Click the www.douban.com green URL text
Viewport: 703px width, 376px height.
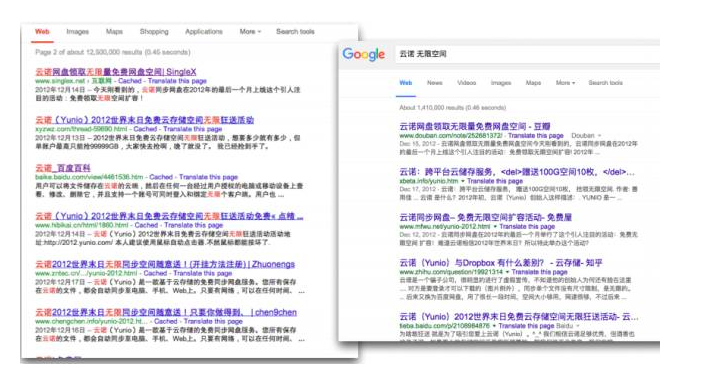(x=451, y=135)
